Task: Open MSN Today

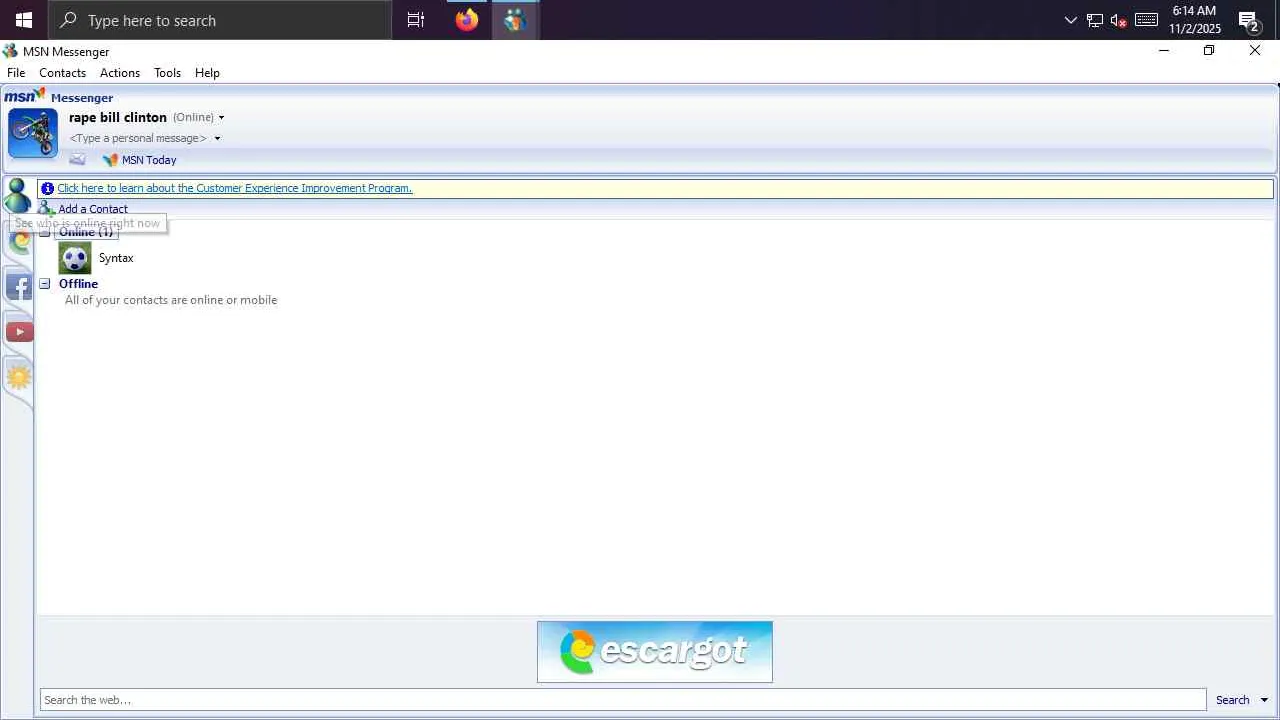Action: pos(139,160)
